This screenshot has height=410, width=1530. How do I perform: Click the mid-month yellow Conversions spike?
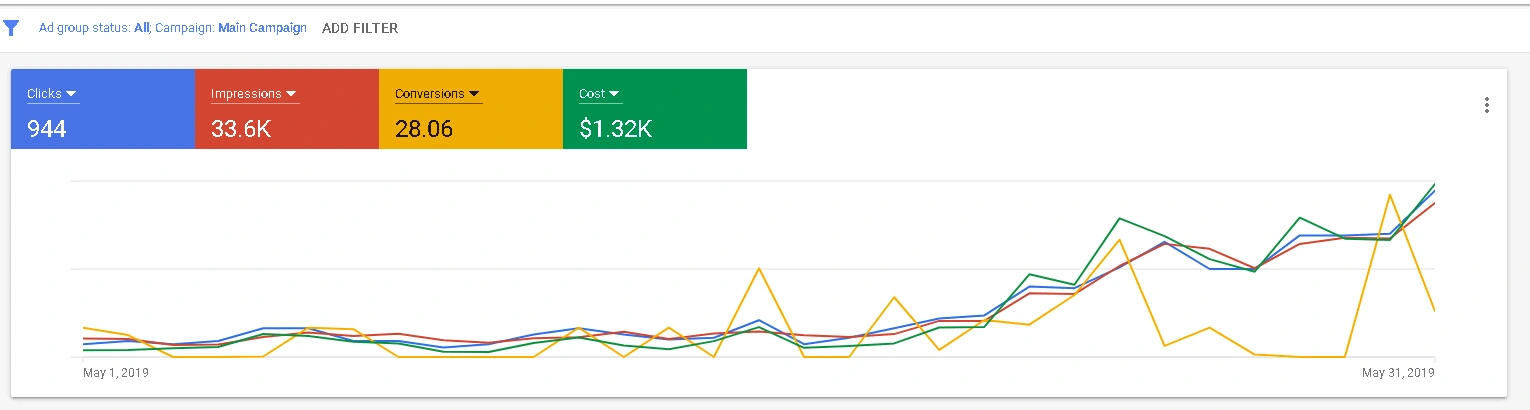click(x=759, y=268)
